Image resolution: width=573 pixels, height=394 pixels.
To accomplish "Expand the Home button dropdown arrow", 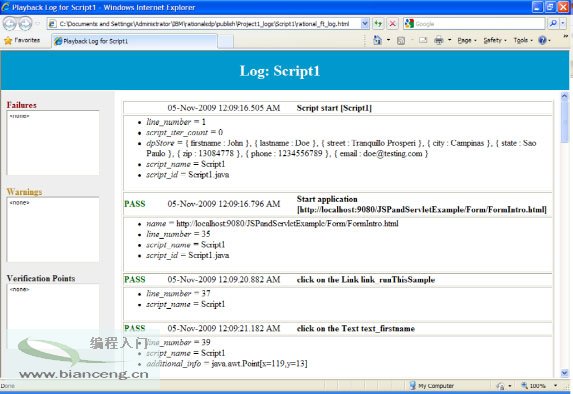I will pos(388,40).
